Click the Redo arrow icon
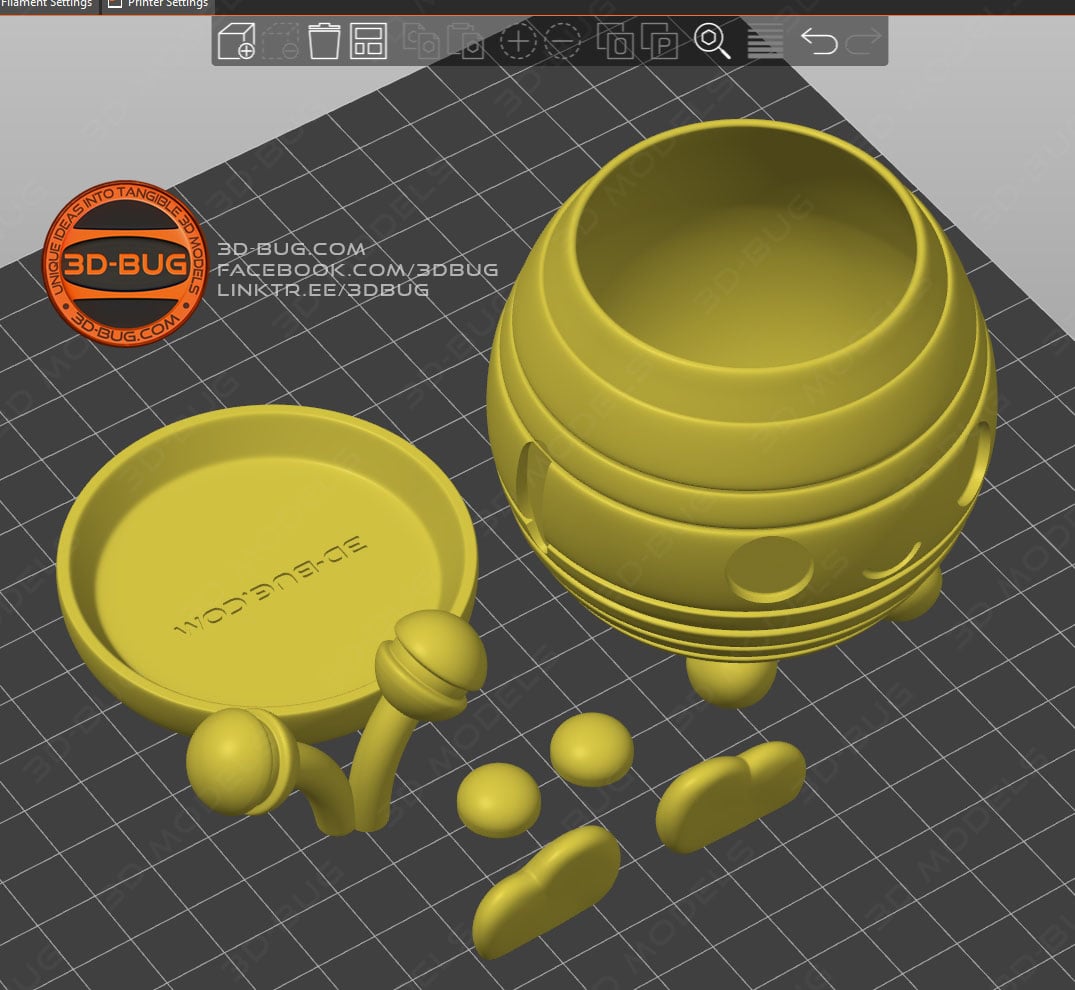 [863, 41]
